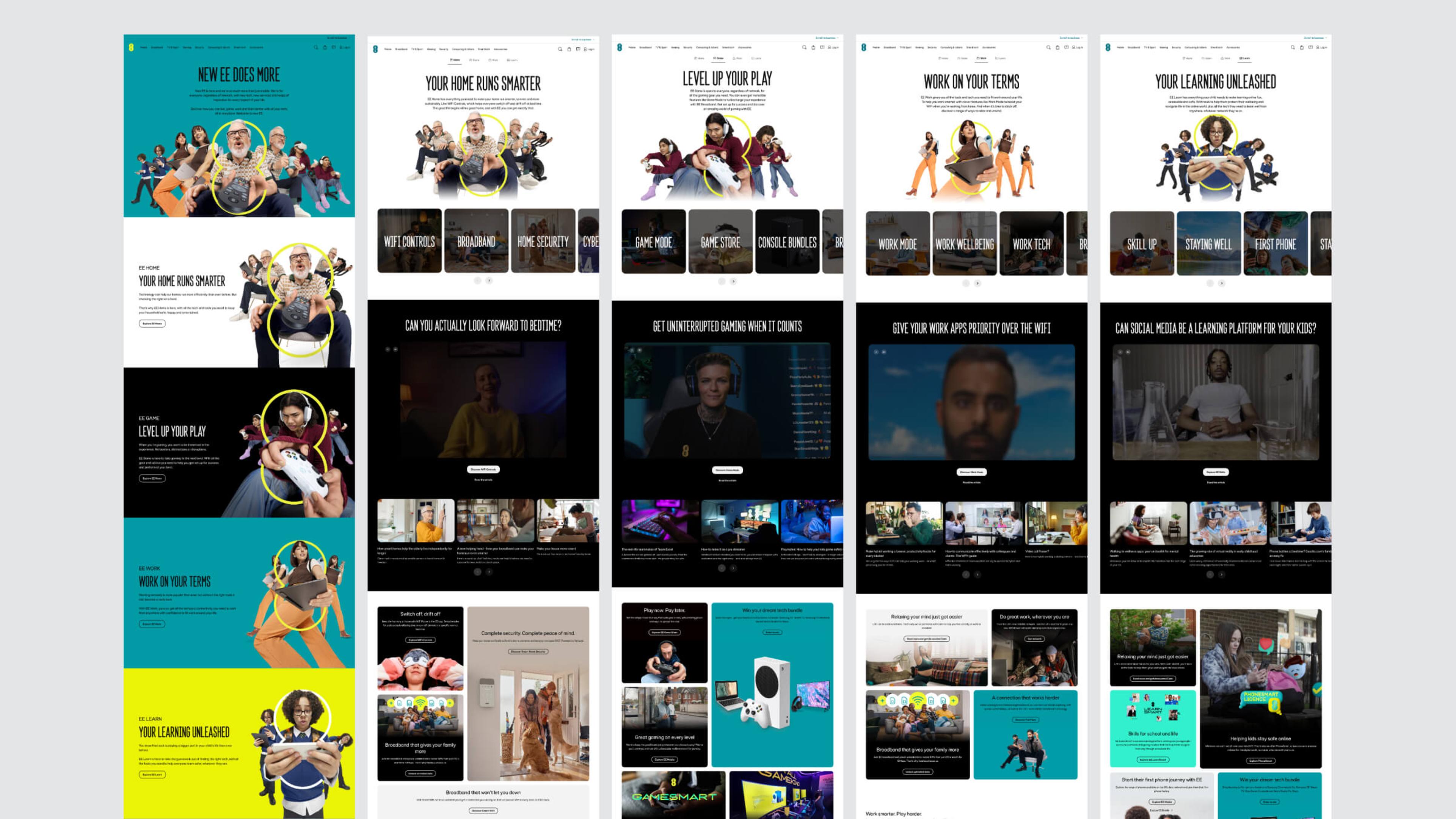1456x819 pixels.
Task: Click next arrow under the Work Mode card carousel
Action: point(977,283)
